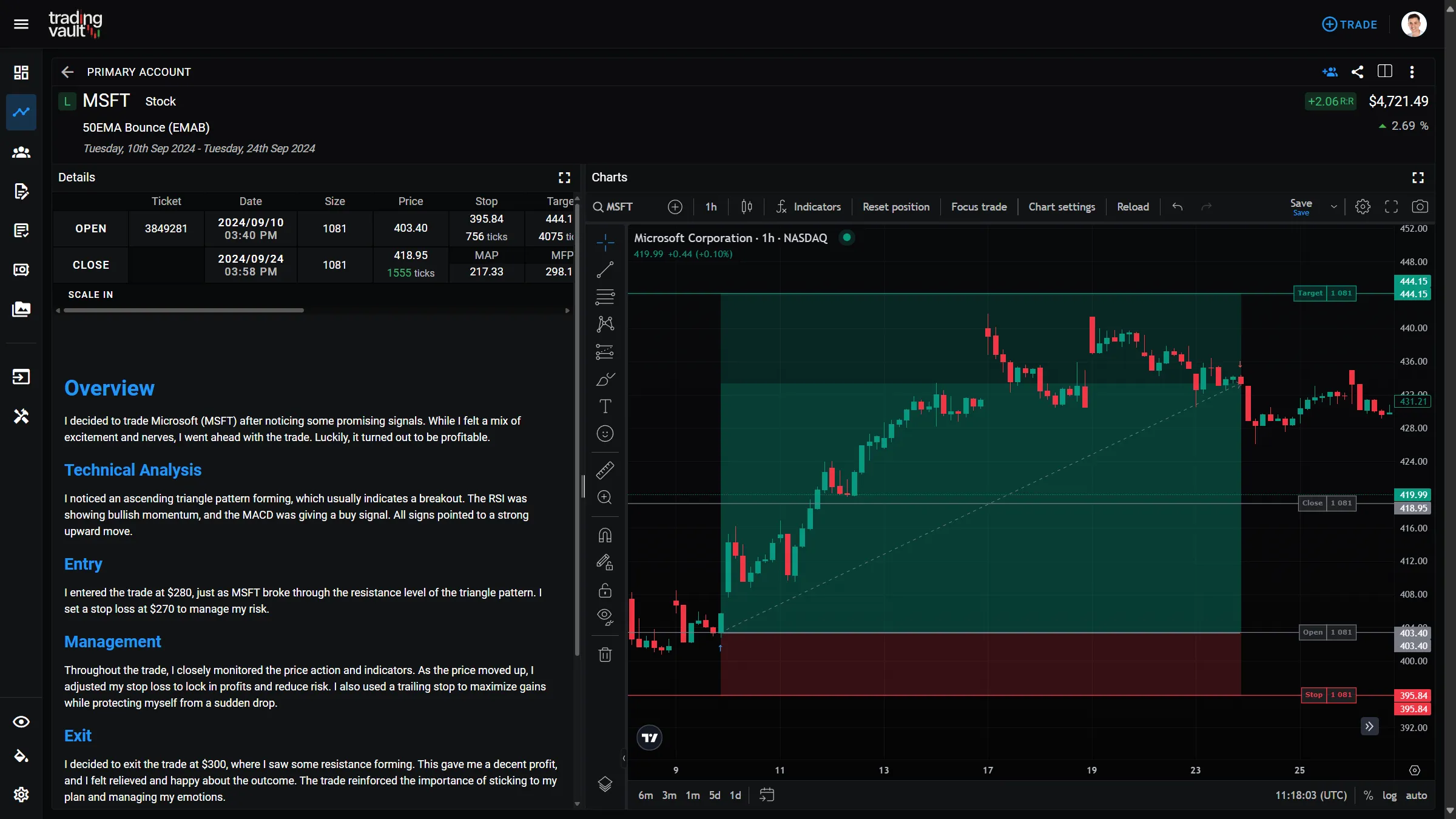Save the chart layout

pos(1301,207)
